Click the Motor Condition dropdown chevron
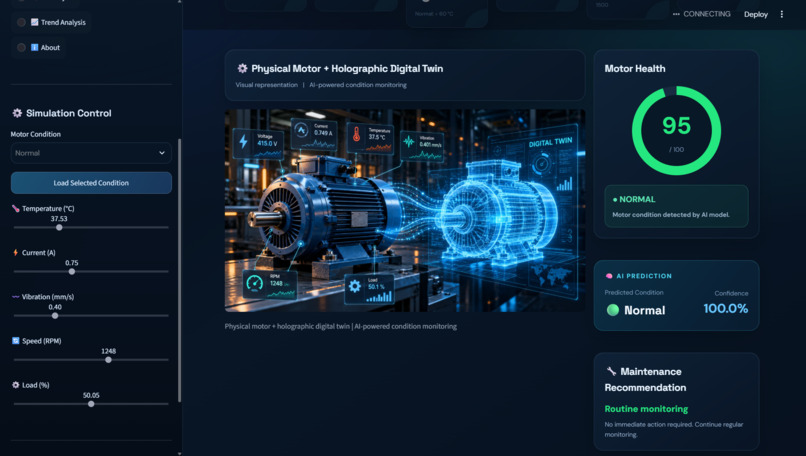Viewport: 806px width, 456px height. (162, 153)
